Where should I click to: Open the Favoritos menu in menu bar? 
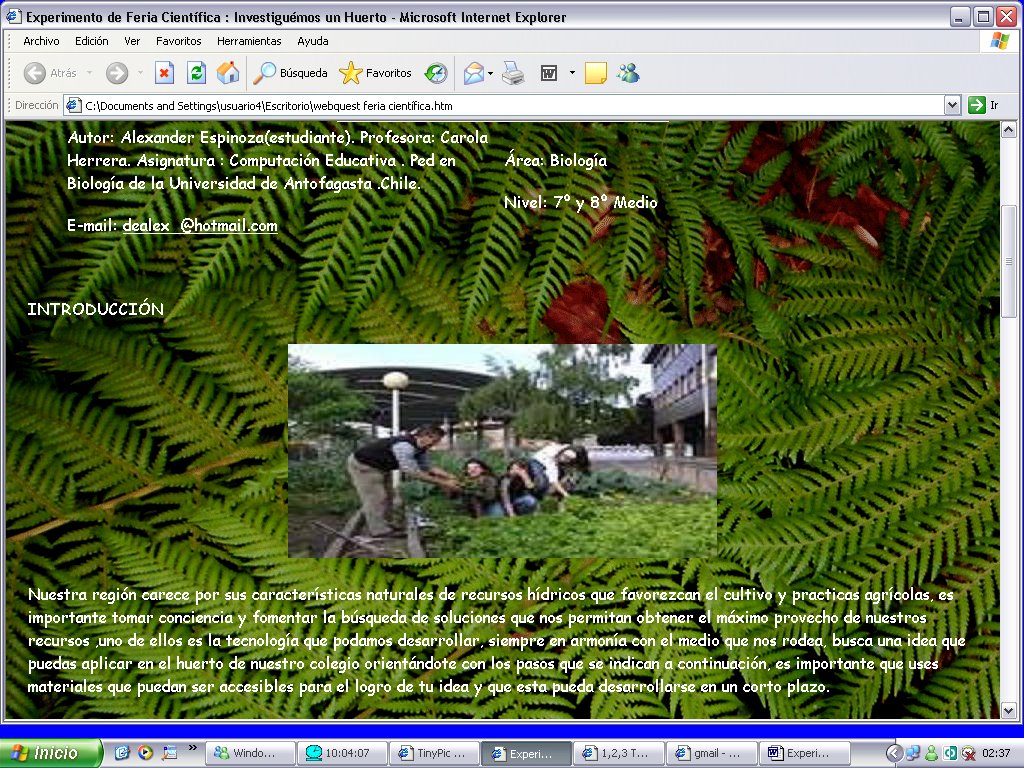click(x=178, y=41)
